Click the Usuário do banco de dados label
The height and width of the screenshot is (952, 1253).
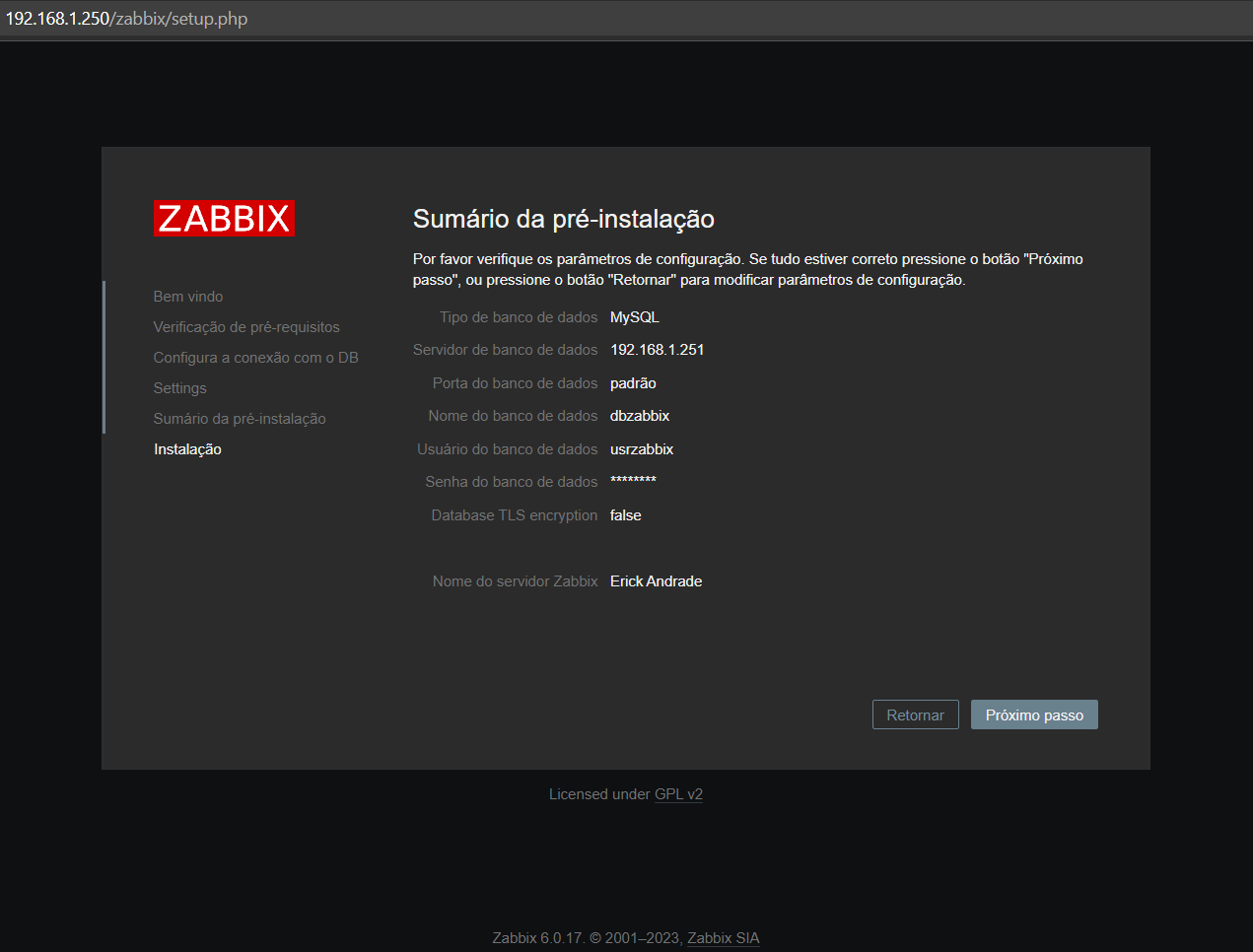click(507, 449)
